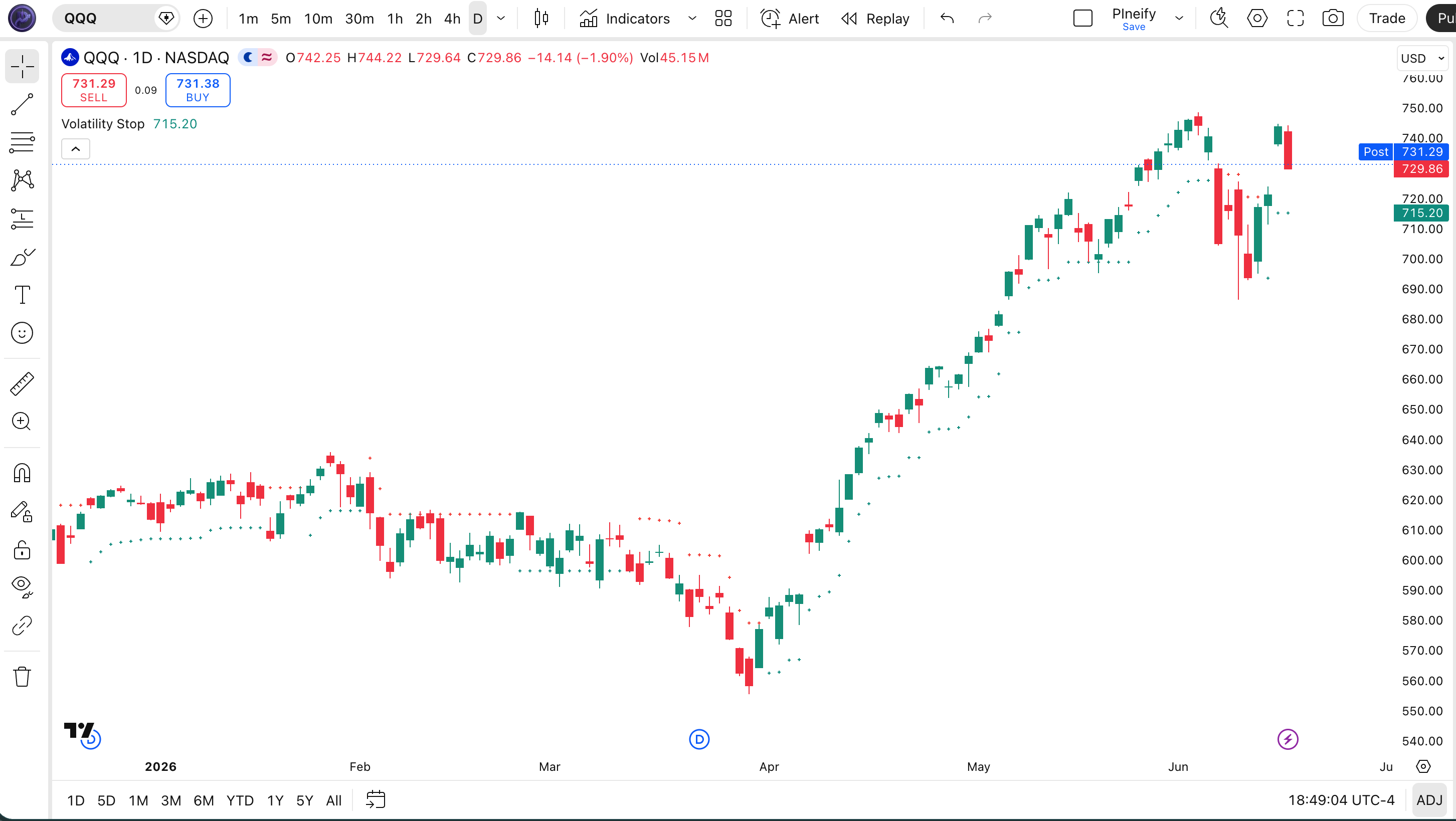
Task: Expand the Indicators favorites dropdown arrow
Action: 692,19
